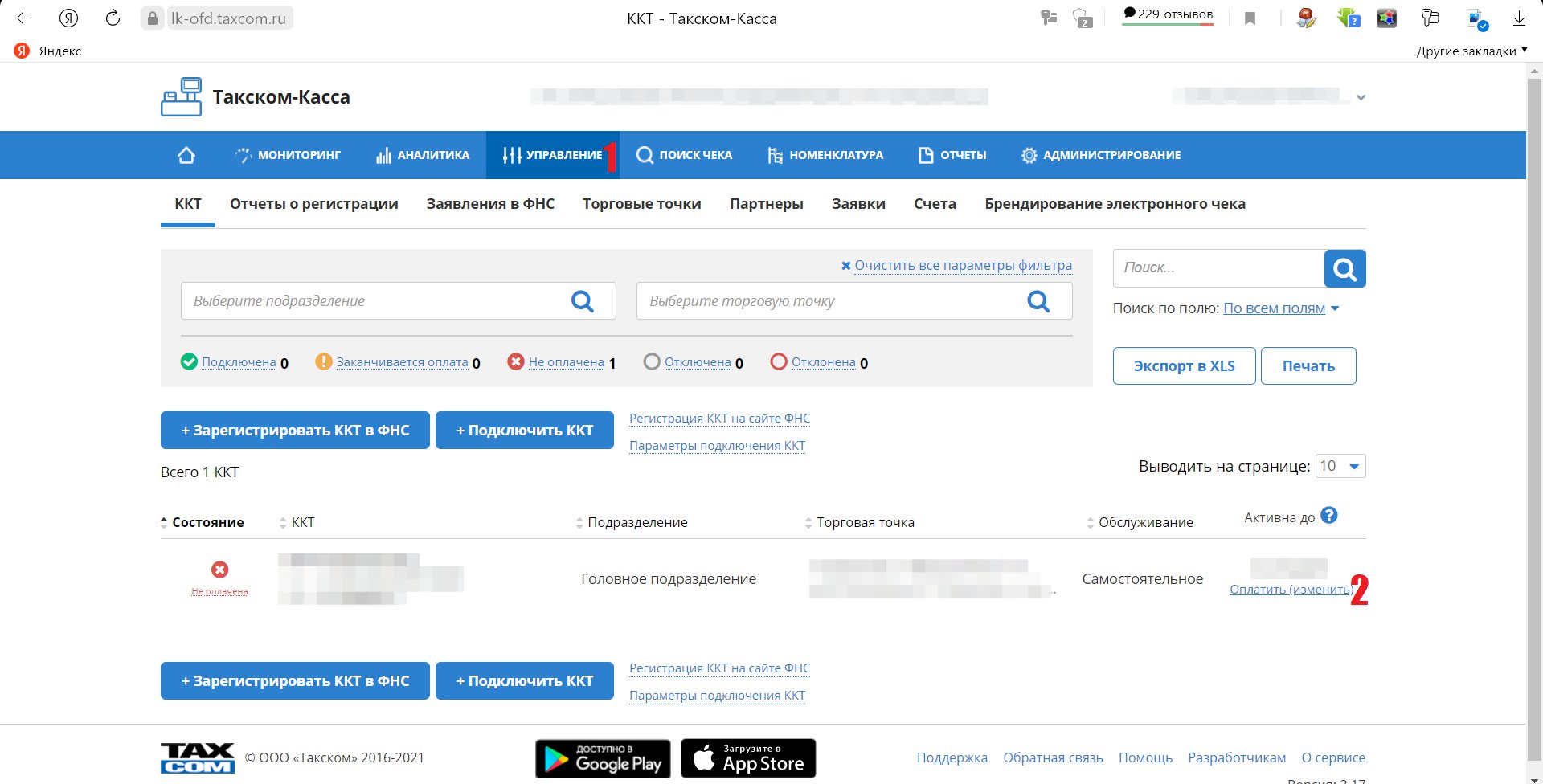
Task: Open upper Регистрация ККТ на сайте ФНС link
Action: click(x=719, y=419)
